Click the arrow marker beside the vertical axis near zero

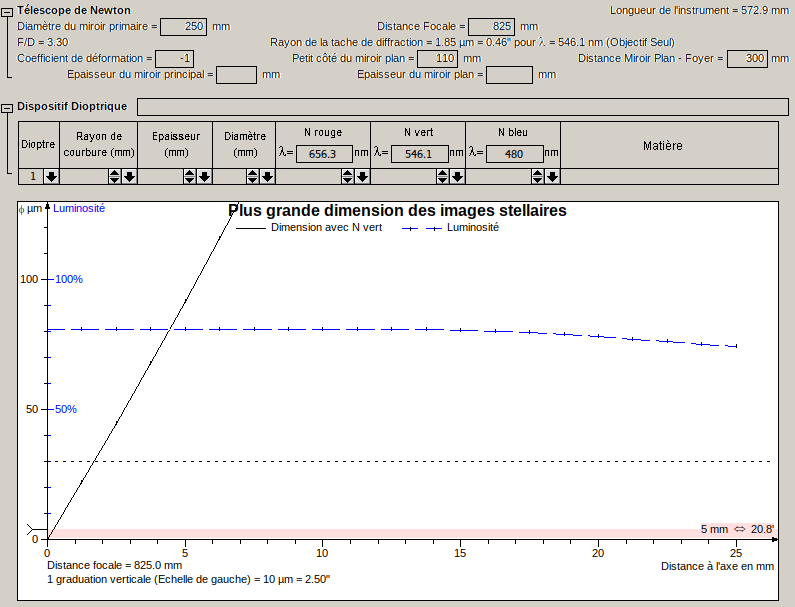[x=37, y=530]
